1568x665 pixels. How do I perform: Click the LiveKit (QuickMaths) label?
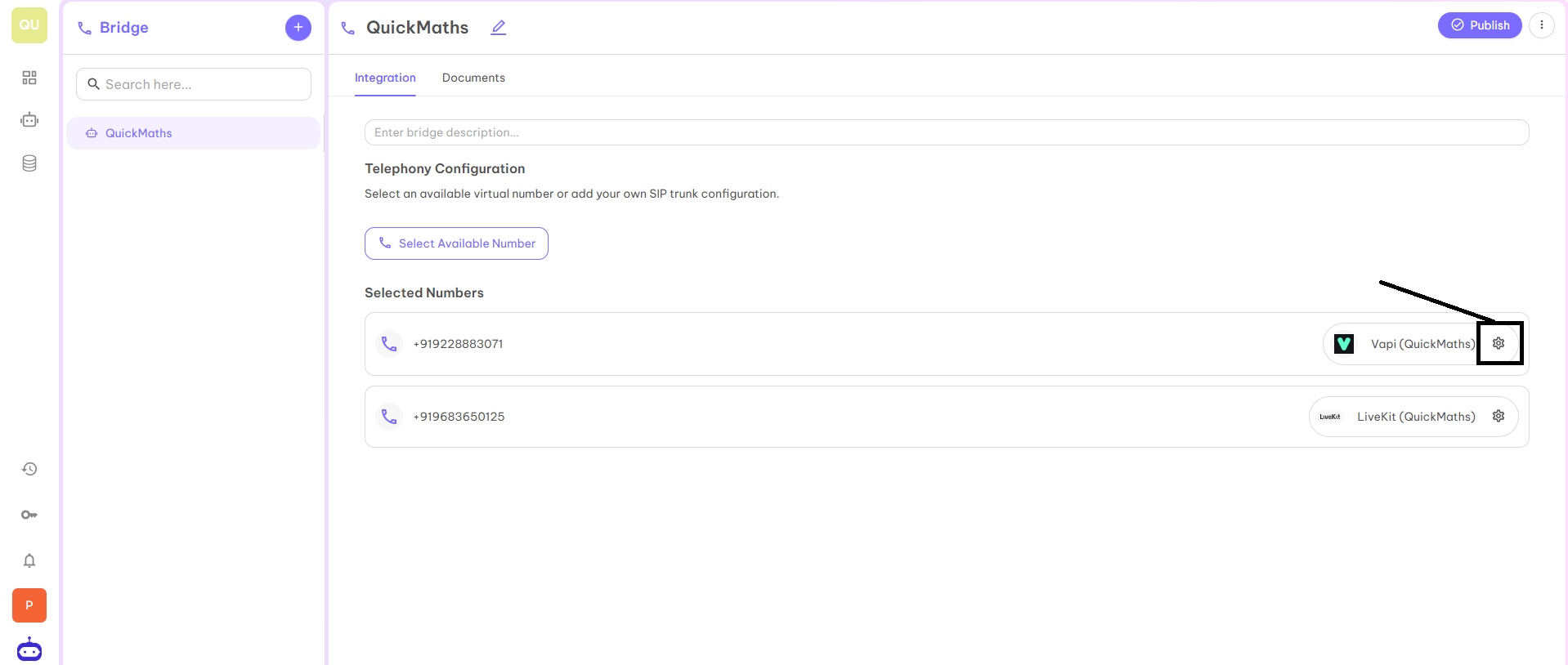(x=1417, y=417)
